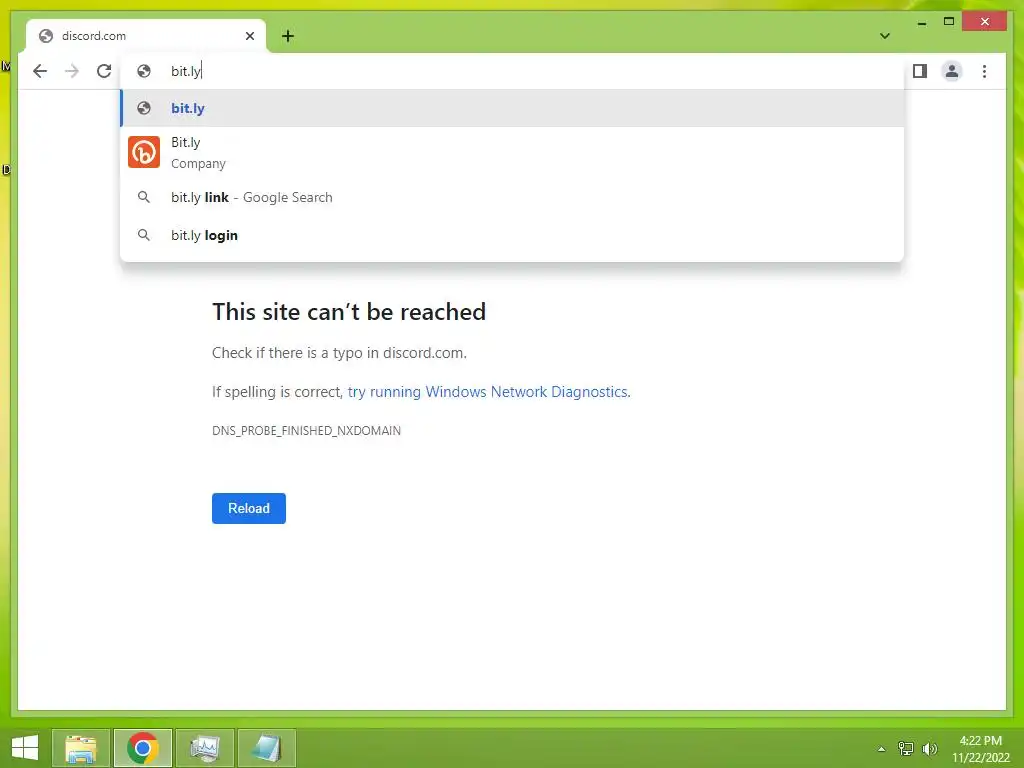Open the tab search chevron

pos(885,36)
